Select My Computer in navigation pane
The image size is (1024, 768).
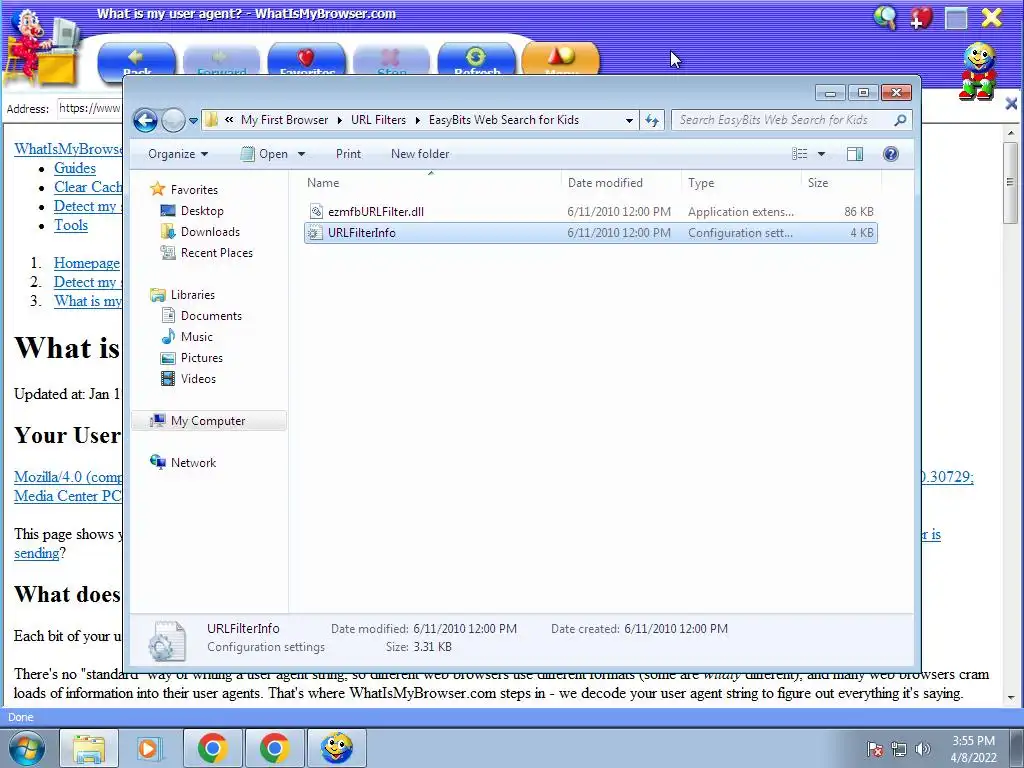tap(208, 421)
